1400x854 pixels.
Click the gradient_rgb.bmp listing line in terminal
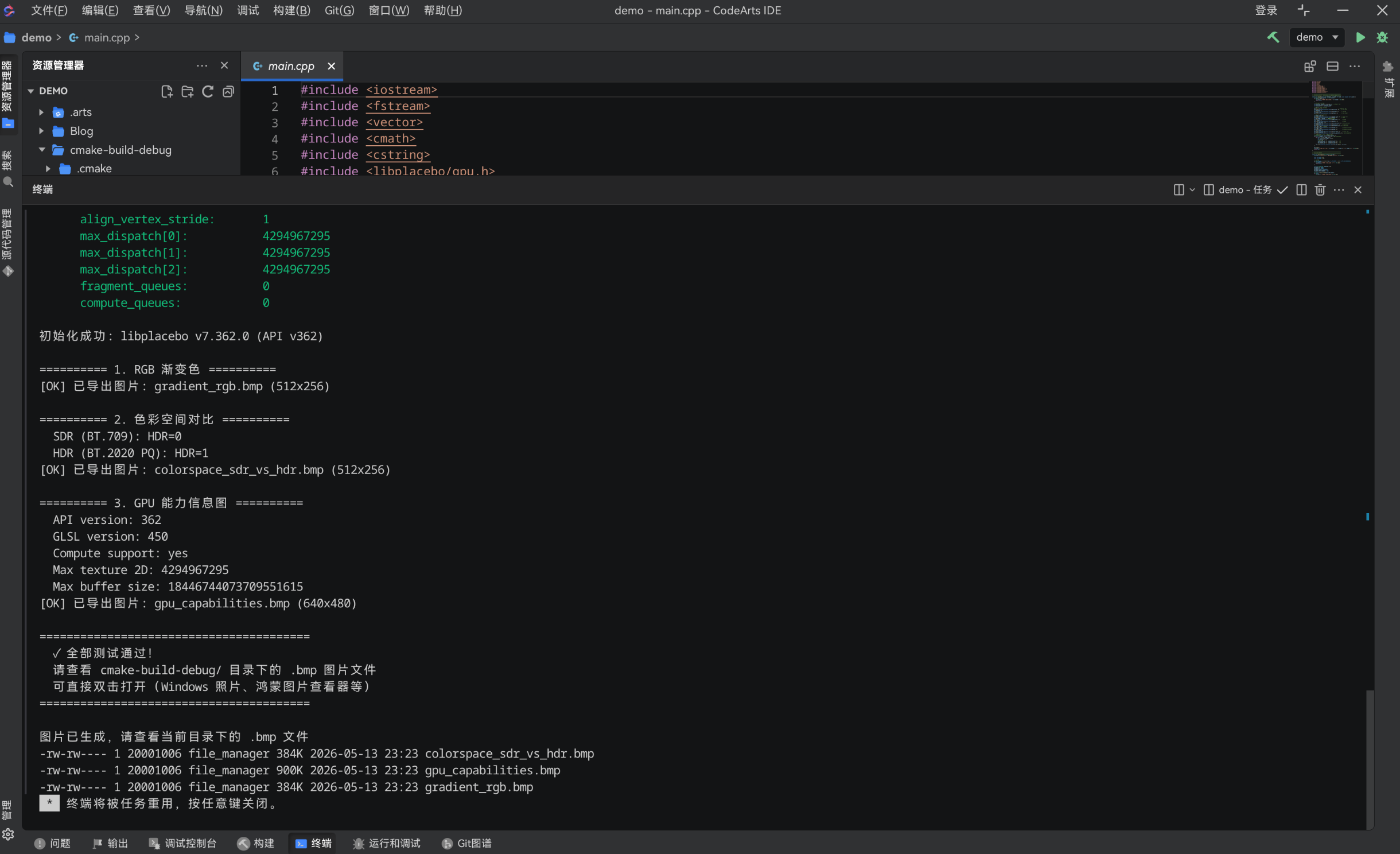286,787
